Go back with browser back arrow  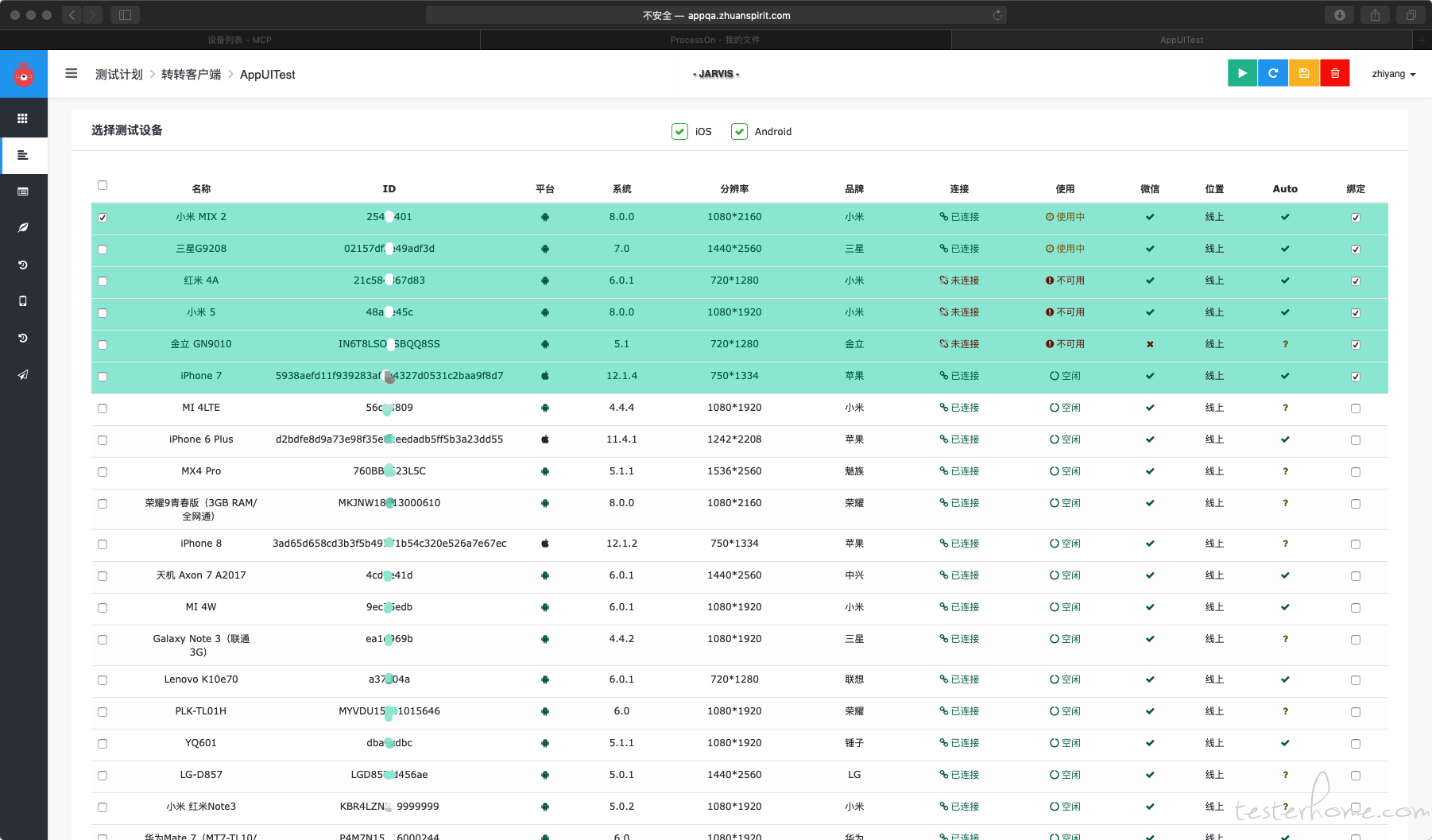[72, 15]
